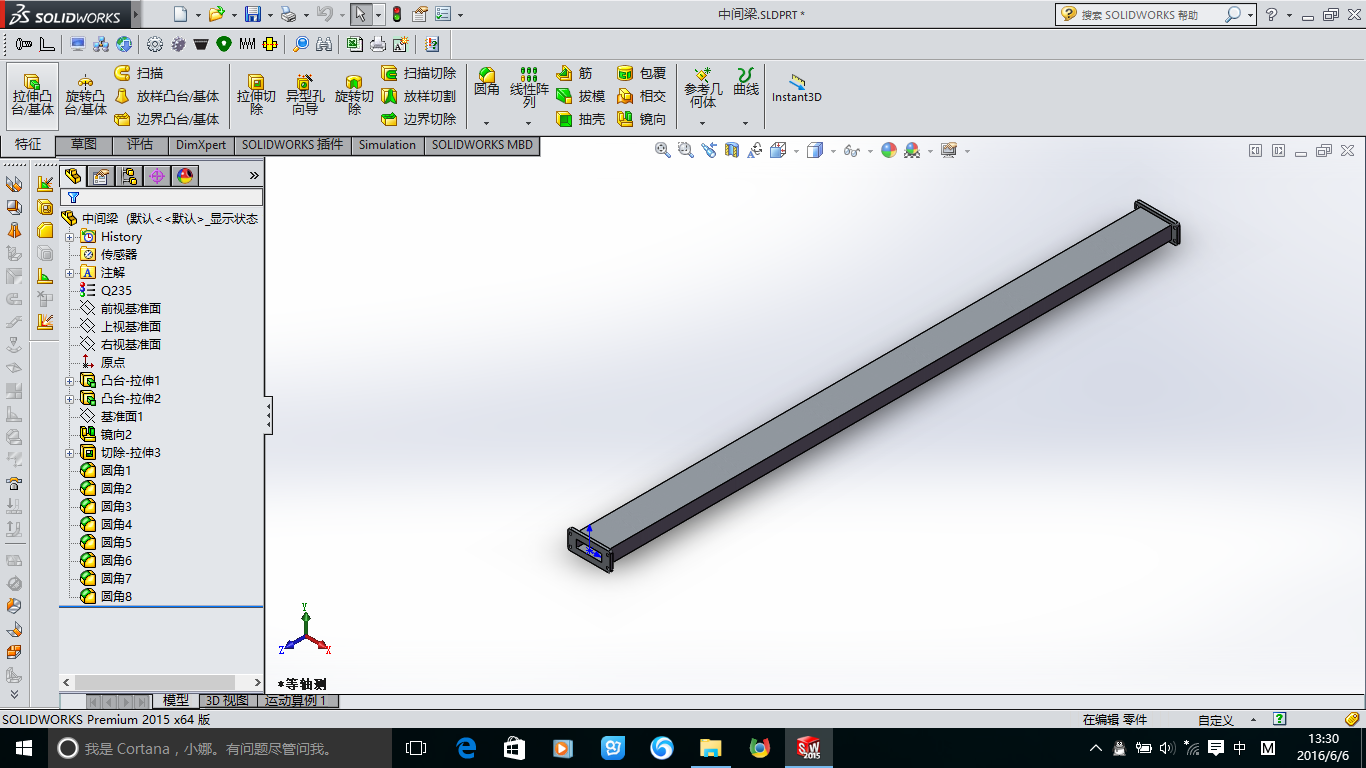Open the DimXpertManager tab icon
Viewport: 1366px width, 768px height.
(157, 176)
